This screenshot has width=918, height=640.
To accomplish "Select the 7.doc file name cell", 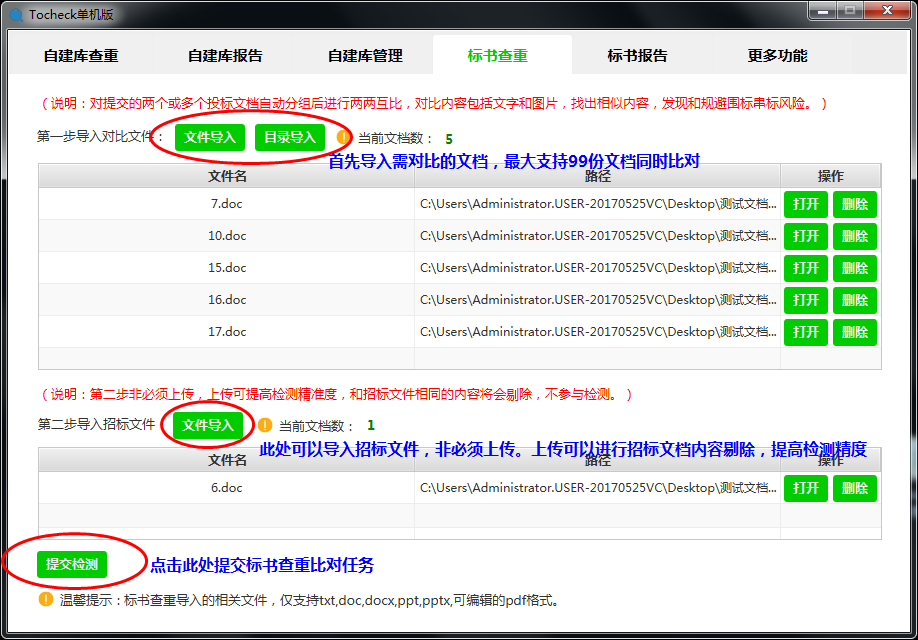I will click(227, 204).
